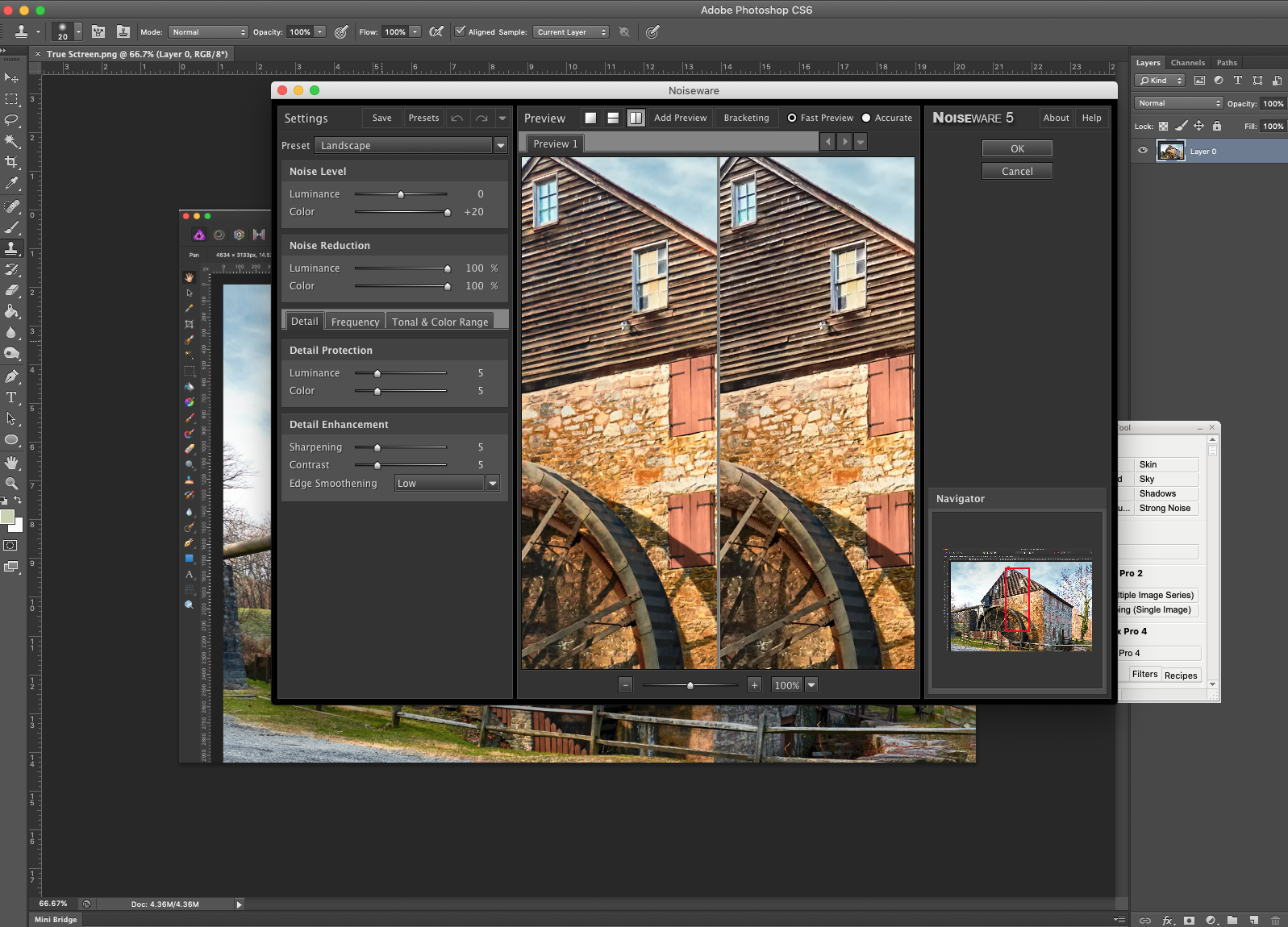Open the layer blend mode Normal dropdown
Image resolution: width=1288 pixels, height=927 pixels.
[x=1179, y=103]
